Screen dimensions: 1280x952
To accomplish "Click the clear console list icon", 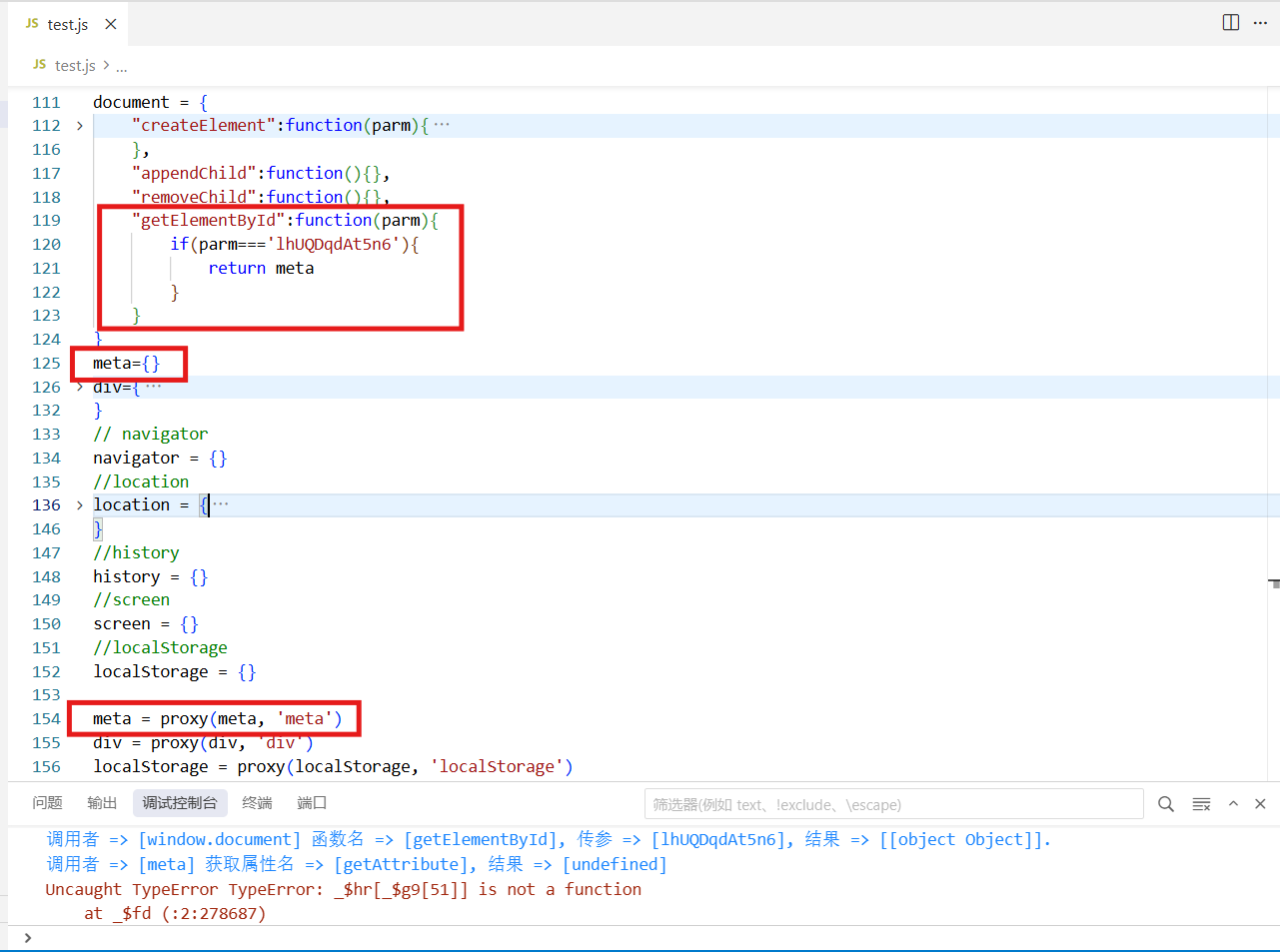I will click(x=1201, y=804).
